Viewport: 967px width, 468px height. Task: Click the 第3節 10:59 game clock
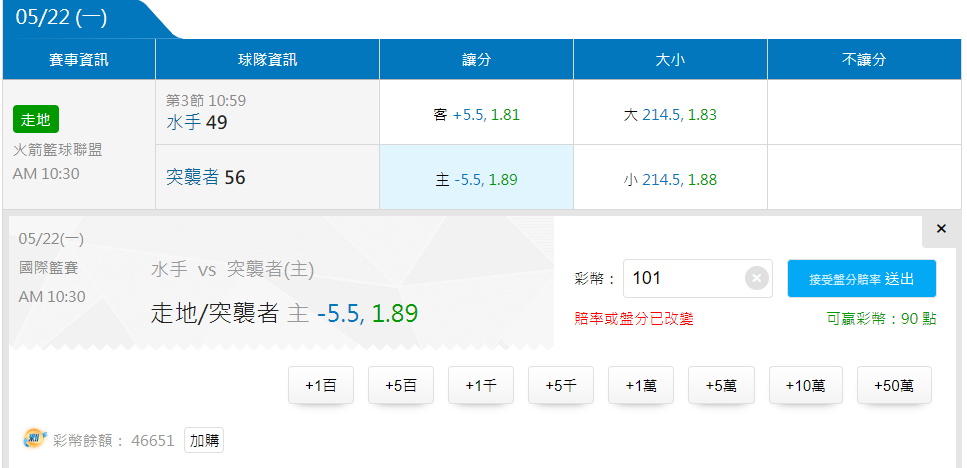pos(206,100)
